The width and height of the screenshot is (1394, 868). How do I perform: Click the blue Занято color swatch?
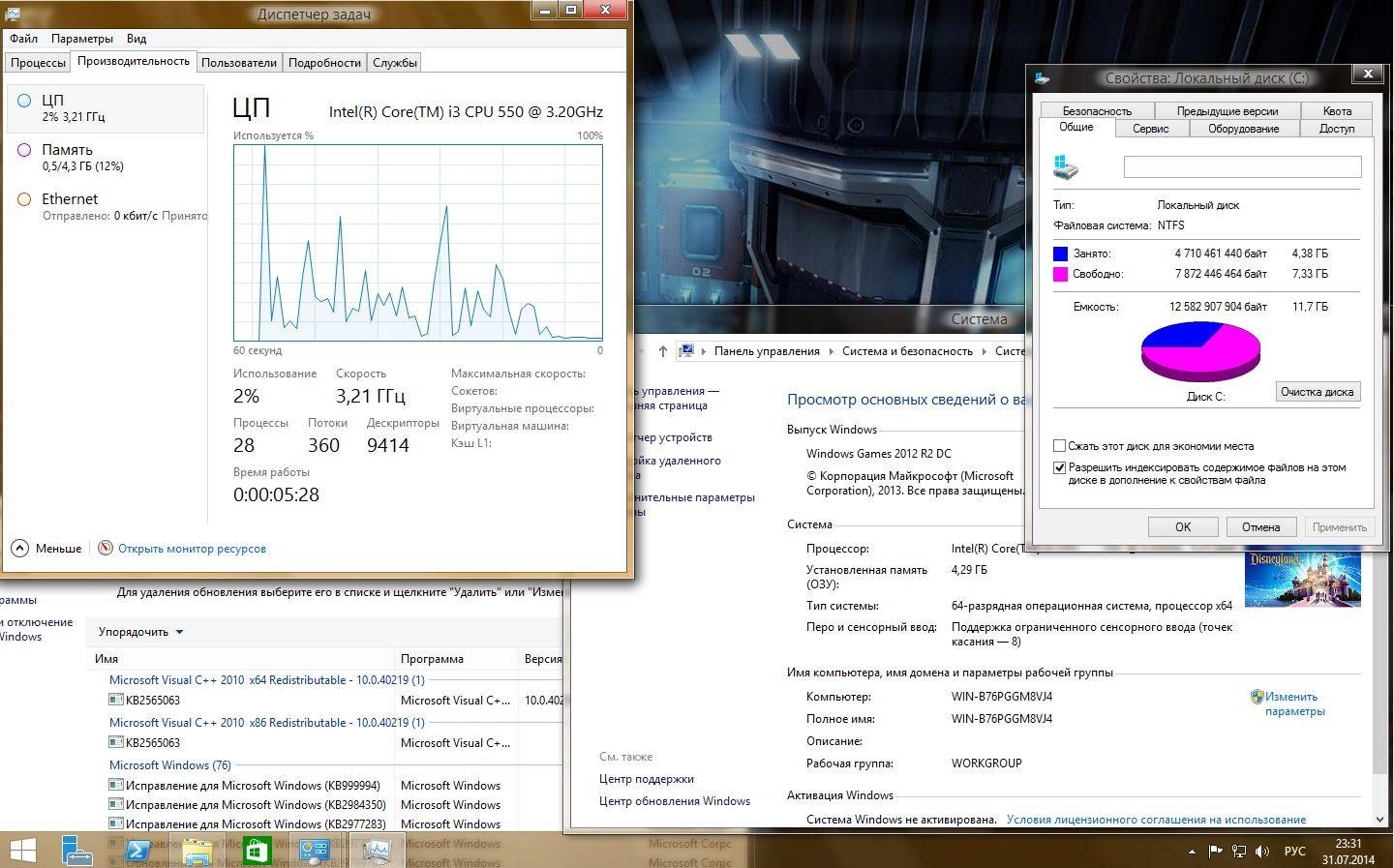[1060, 254]
